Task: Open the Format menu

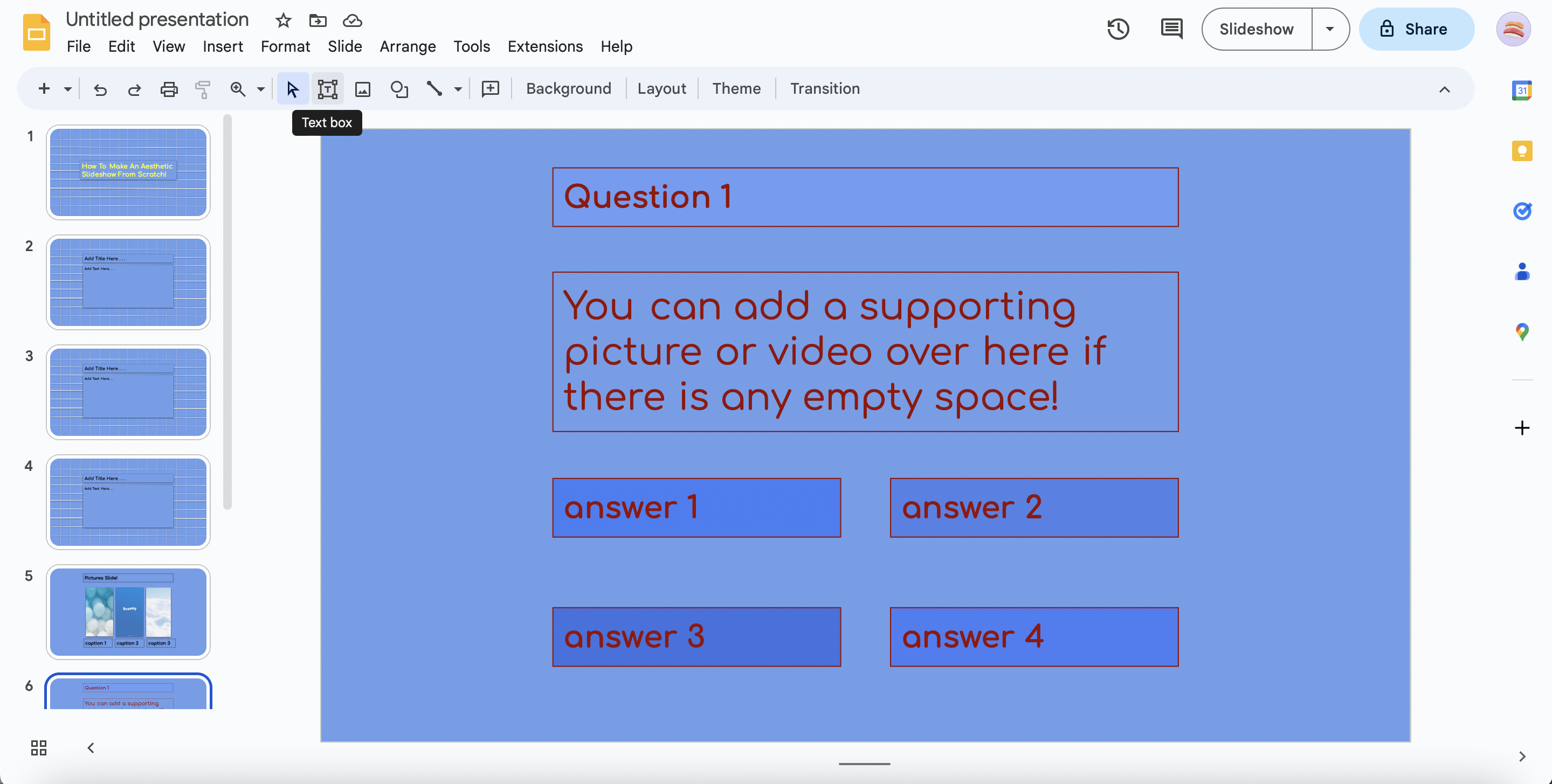Action: [x=286, y=45]
